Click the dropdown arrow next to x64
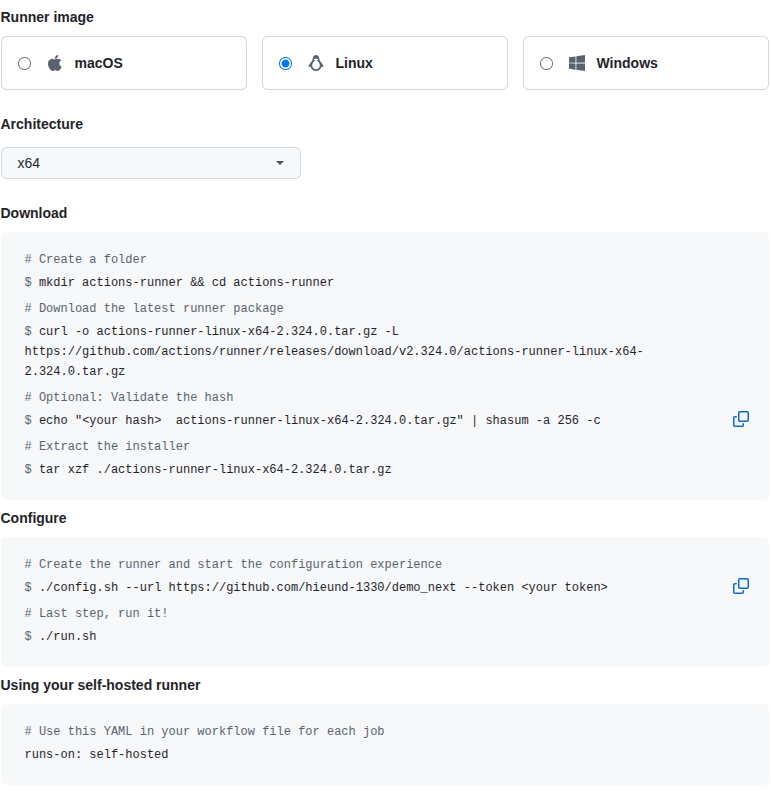This screenshot has height=791, width=771. pos(280,163)
